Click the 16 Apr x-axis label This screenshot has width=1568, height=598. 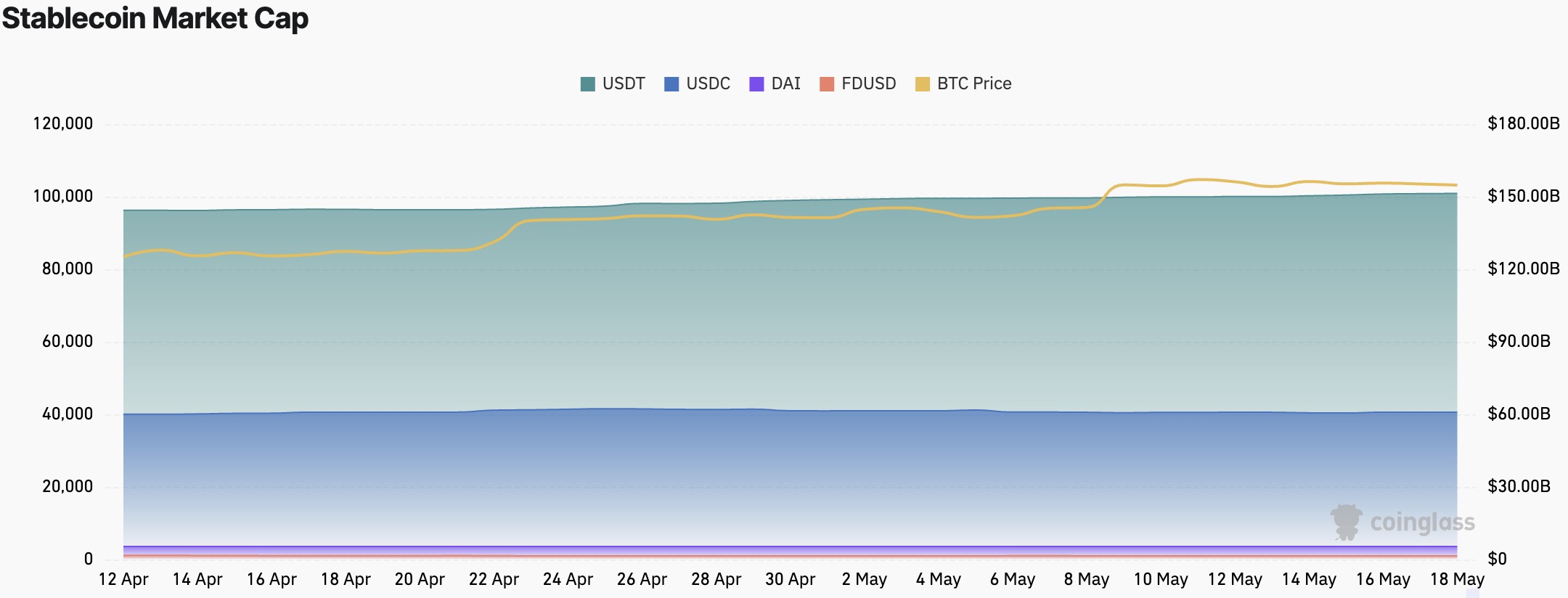(271, 580)
